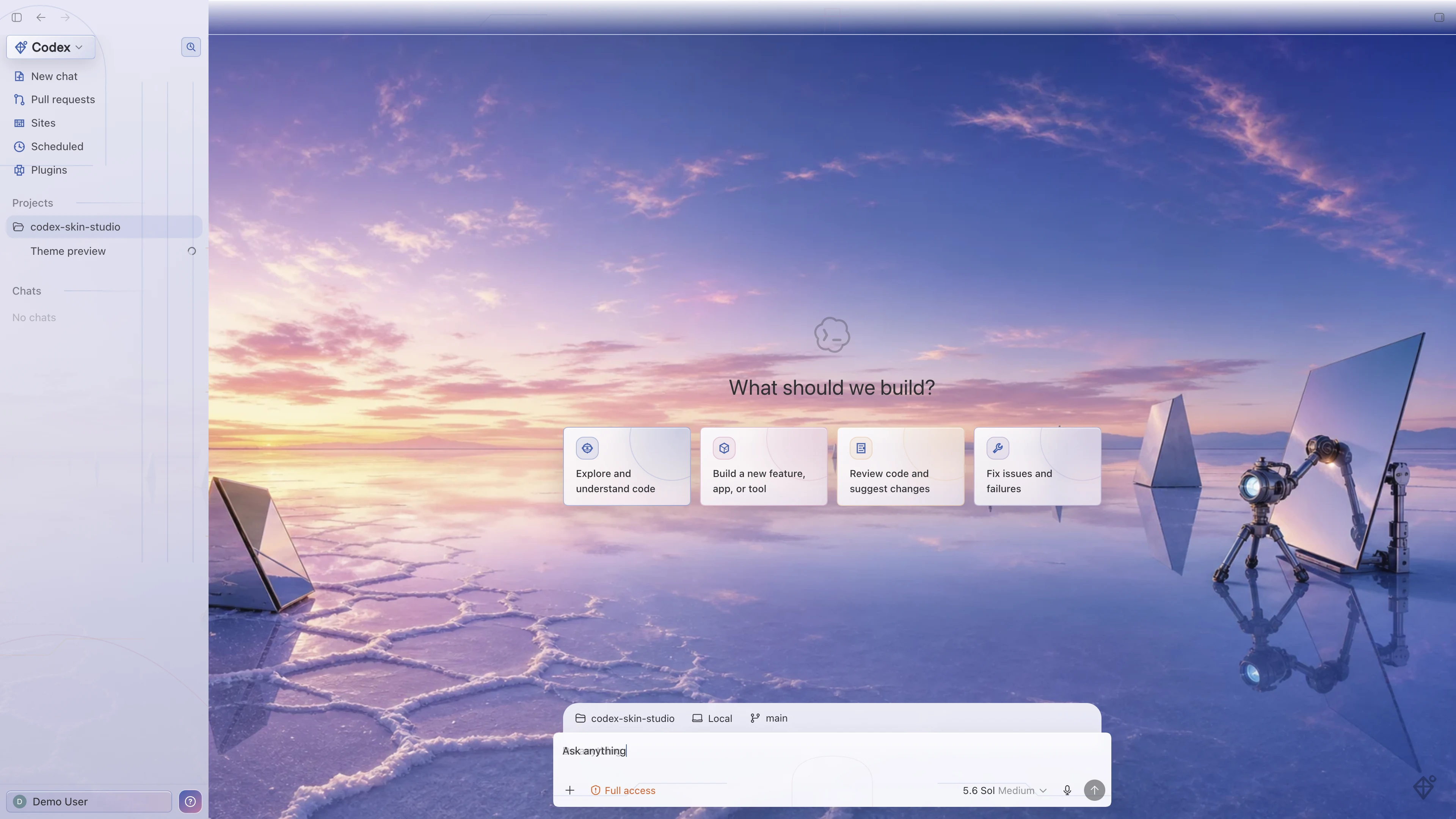Click the wrench icon on Fix card
The image size is (1456, 819).
998,448
